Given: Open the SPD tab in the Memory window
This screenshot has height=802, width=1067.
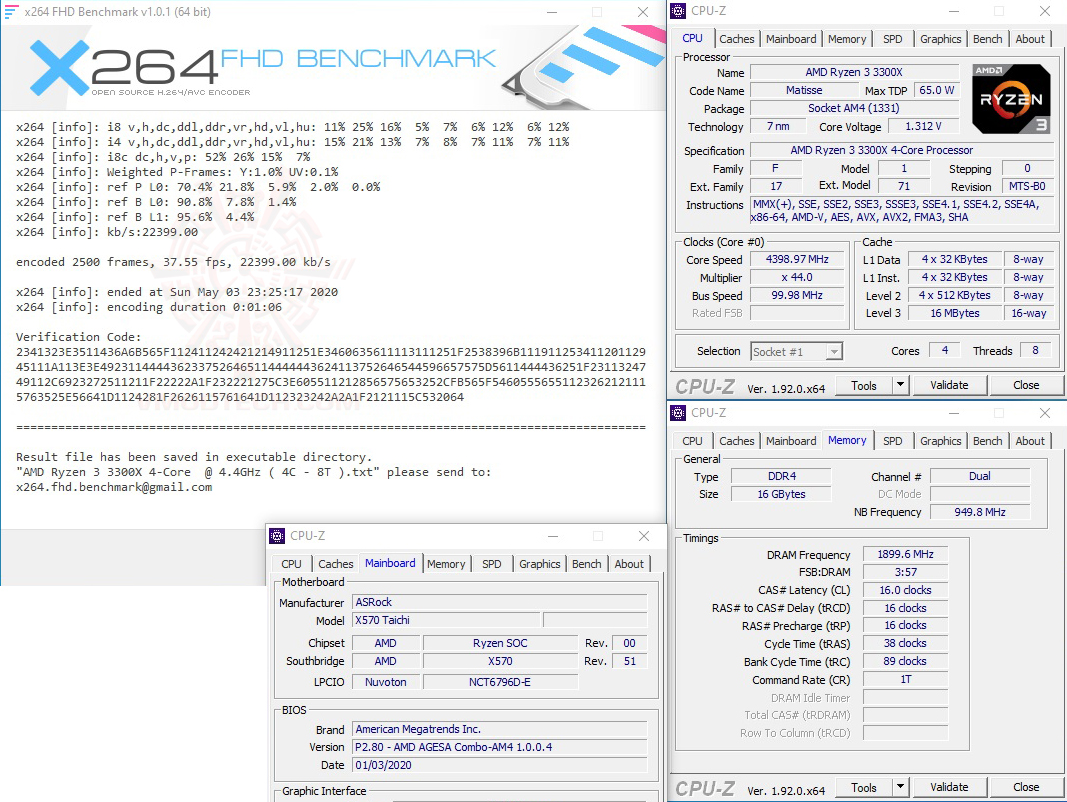Looking at the screenshot, I should (x=892, y=441).
